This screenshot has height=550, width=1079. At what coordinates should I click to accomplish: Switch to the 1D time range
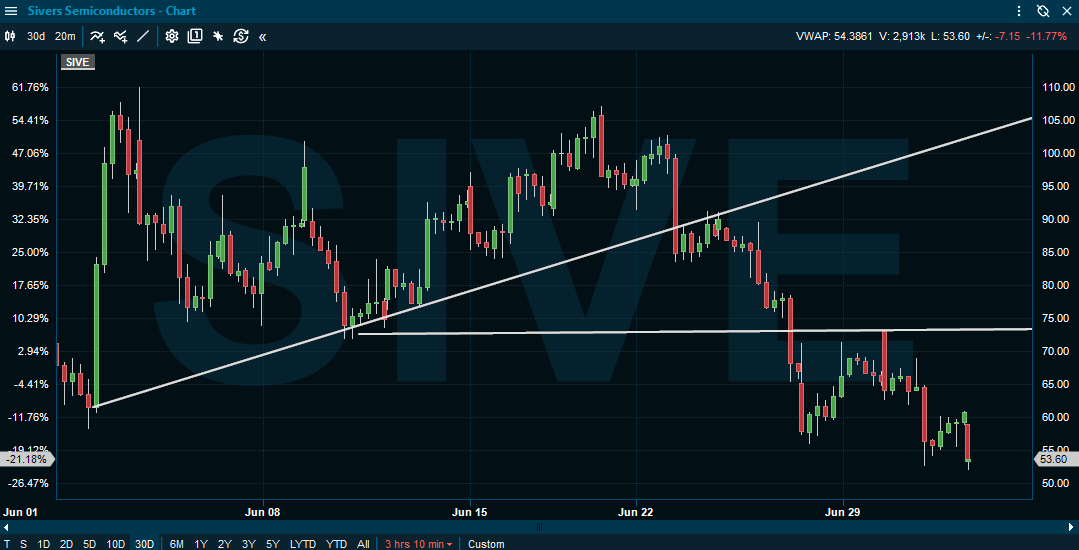tap(43, 544)
